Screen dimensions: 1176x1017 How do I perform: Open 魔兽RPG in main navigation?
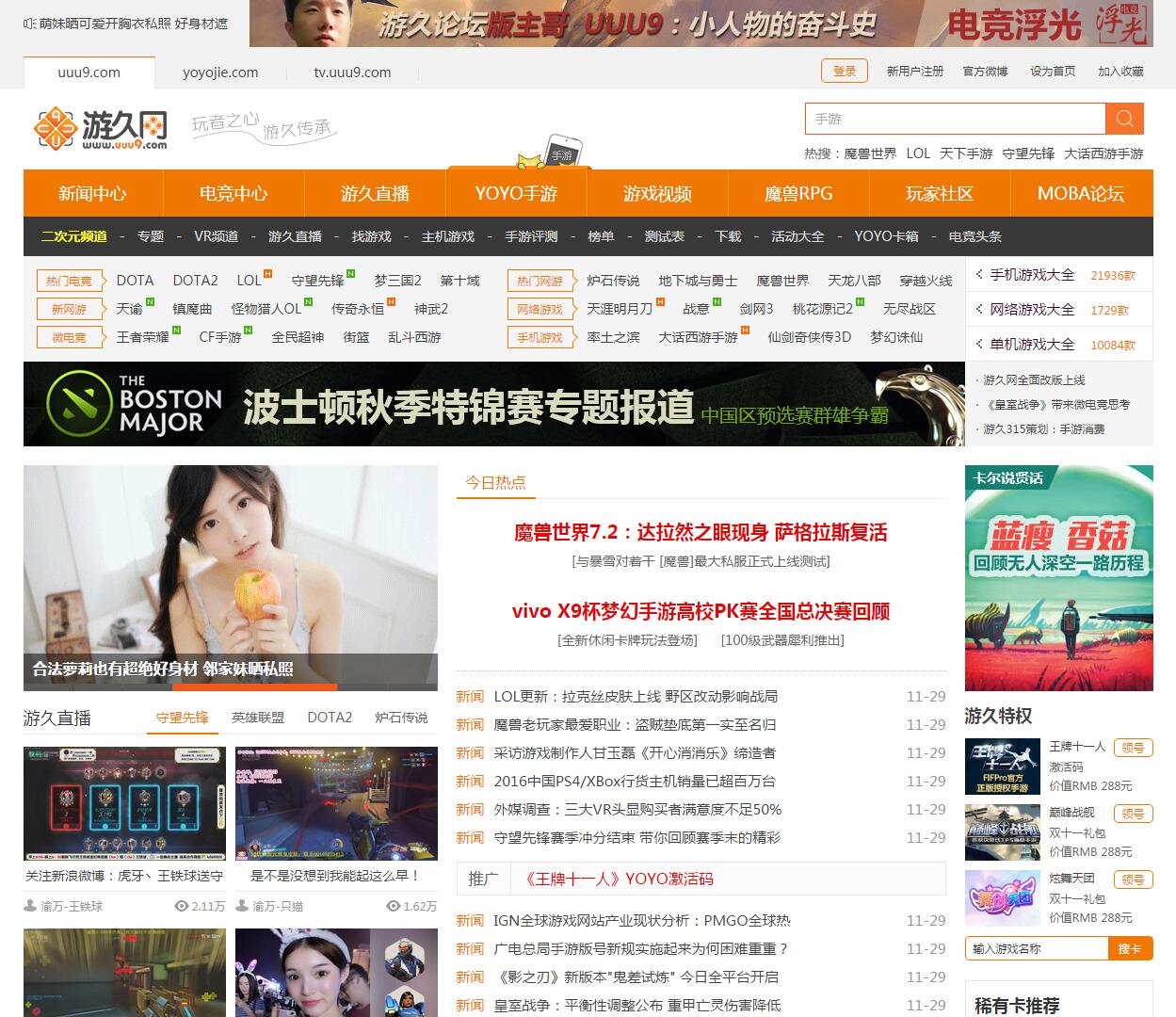coord(798,193)
